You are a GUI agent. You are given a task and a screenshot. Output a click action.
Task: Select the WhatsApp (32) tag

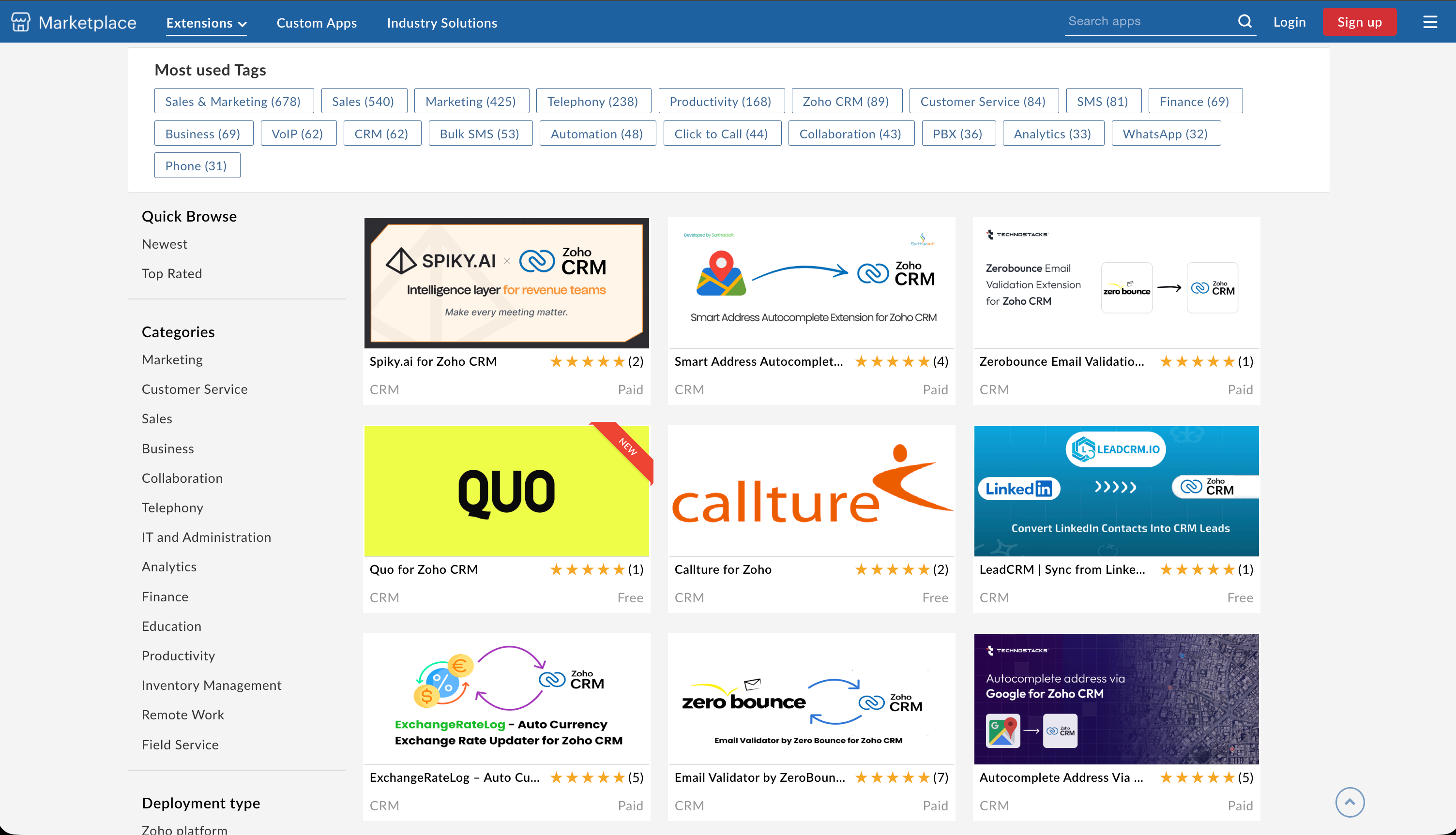tap(1165, 134)
